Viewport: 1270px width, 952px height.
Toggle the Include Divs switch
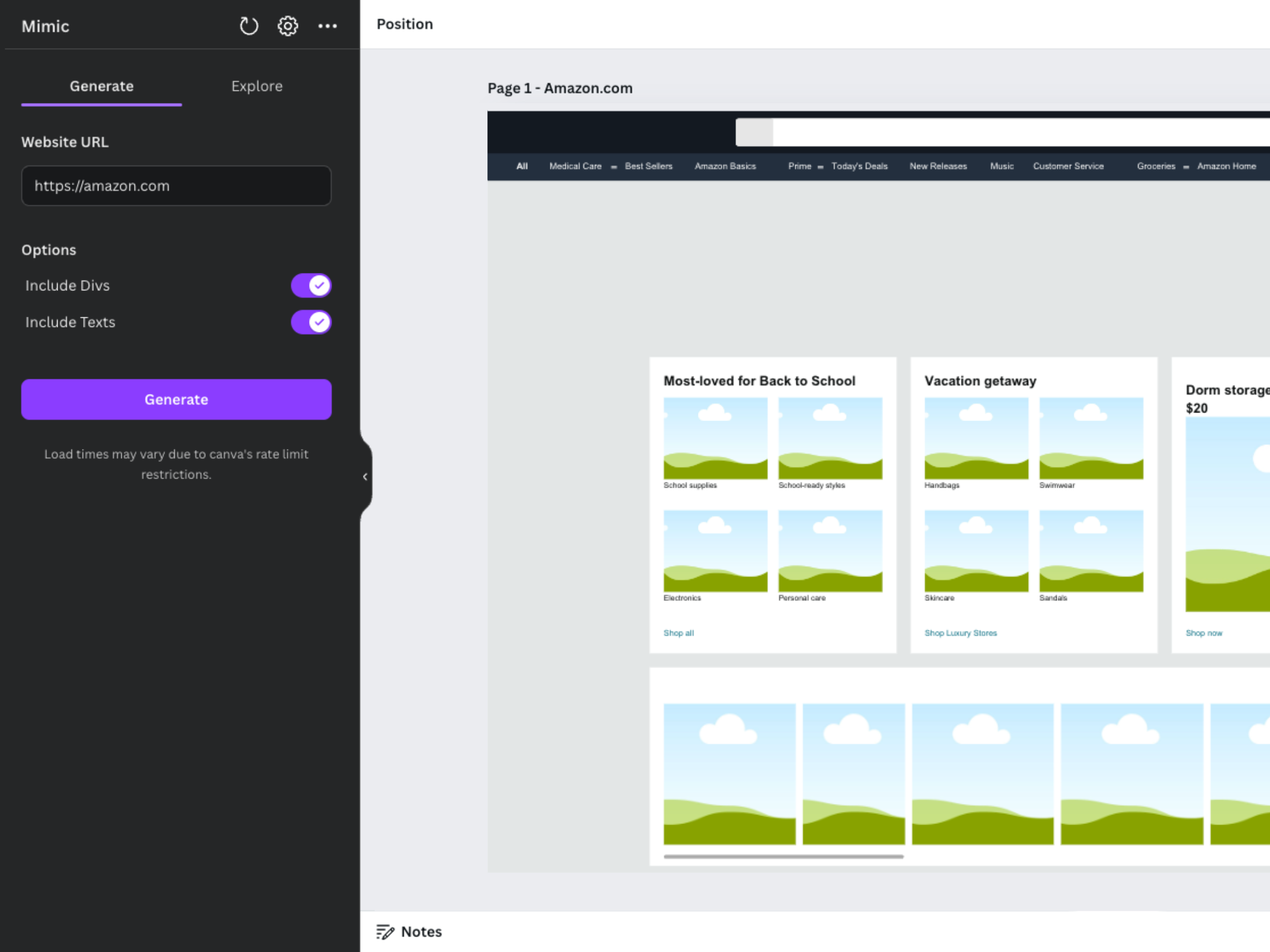(311, 285)
